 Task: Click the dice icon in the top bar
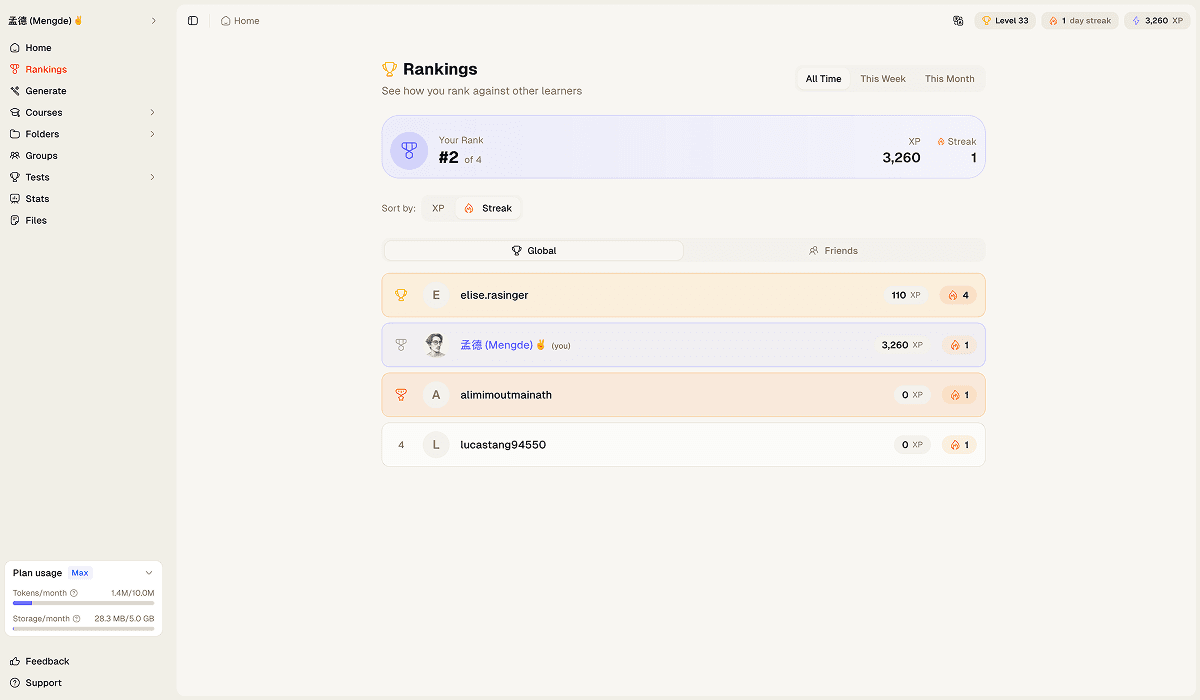(958, 20)
